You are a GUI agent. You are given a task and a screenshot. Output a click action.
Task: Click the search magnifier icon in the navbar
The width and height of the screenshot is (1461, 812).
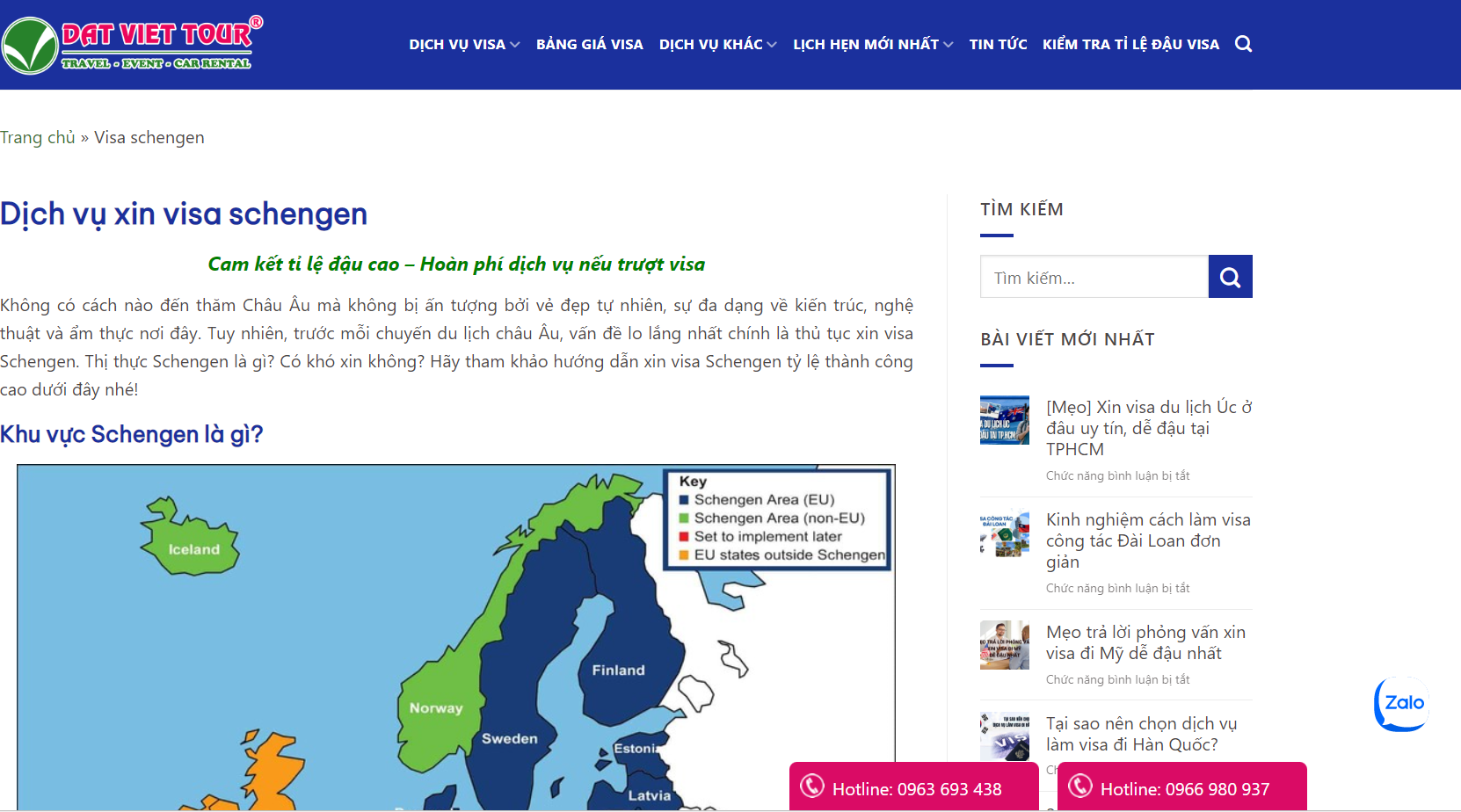[x=1243, y=43]
